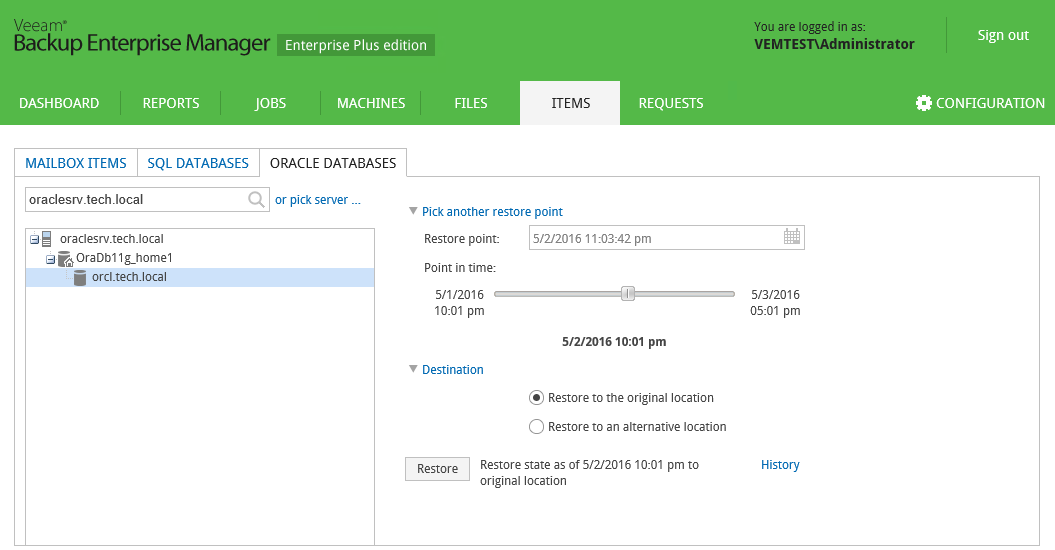Select the Oracle Databases subtab
Image resolution: width=1055 pixels, height=550 pixels.
[333, 163]
